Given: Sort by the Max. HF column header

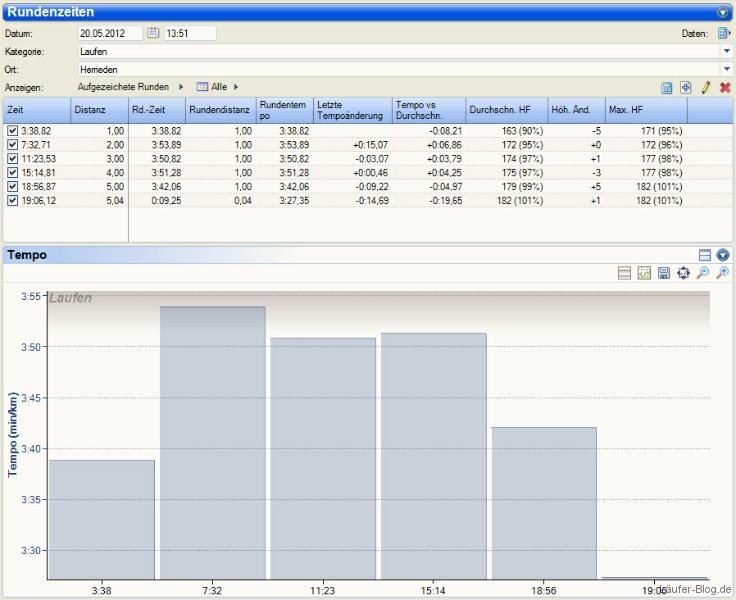Looking at the screenshot, I should pyautogui.click(x=646, y=110).
